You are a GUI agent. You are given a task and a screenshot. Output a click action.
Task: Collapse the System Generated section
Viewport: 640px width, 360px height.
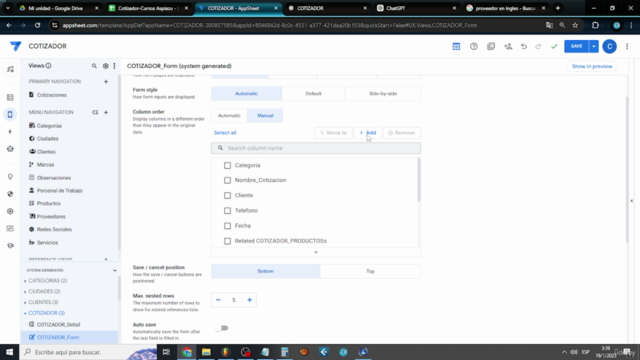coord(115,271)
